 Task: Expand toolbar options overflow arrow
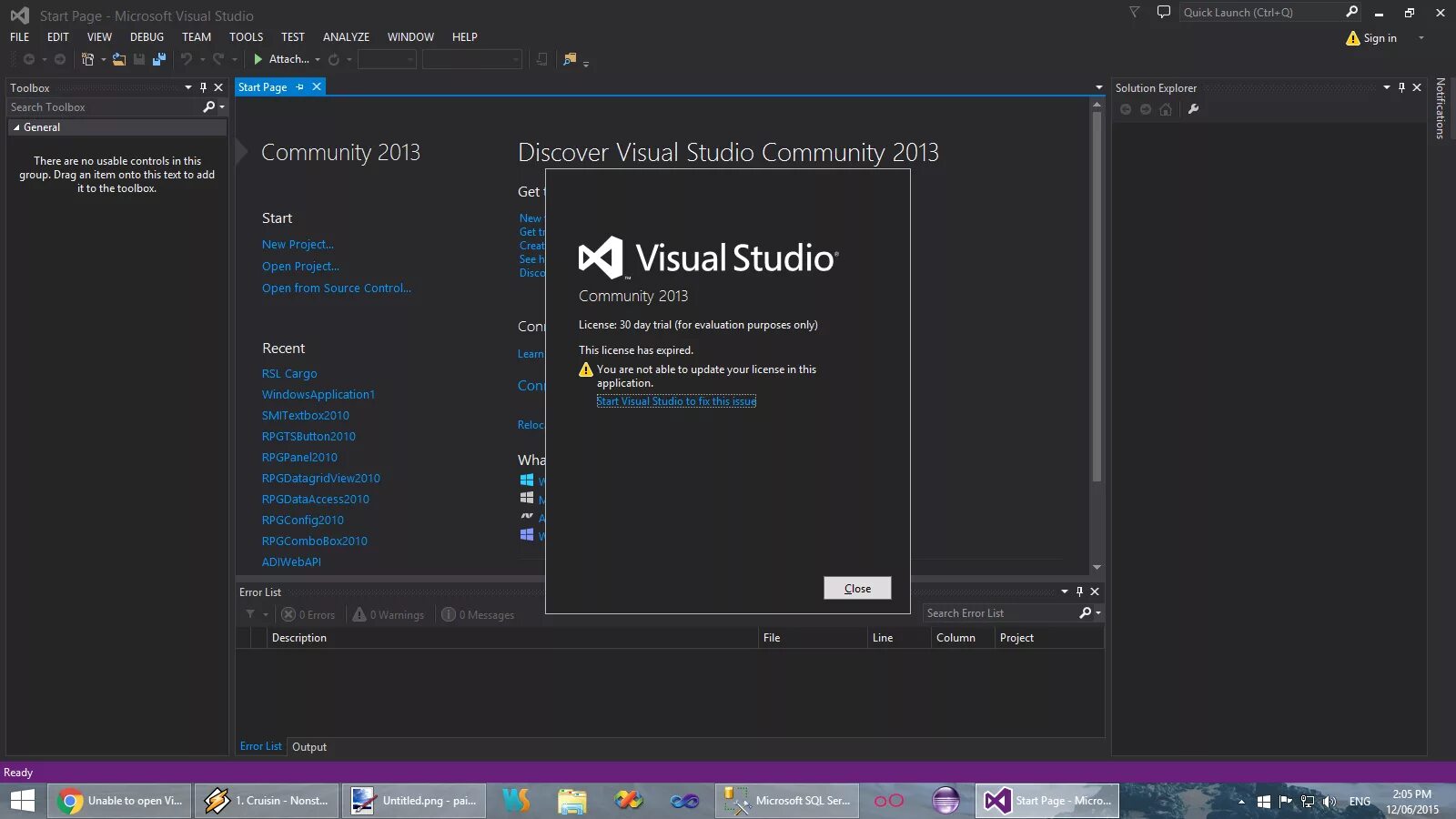[x=586, y=64]
